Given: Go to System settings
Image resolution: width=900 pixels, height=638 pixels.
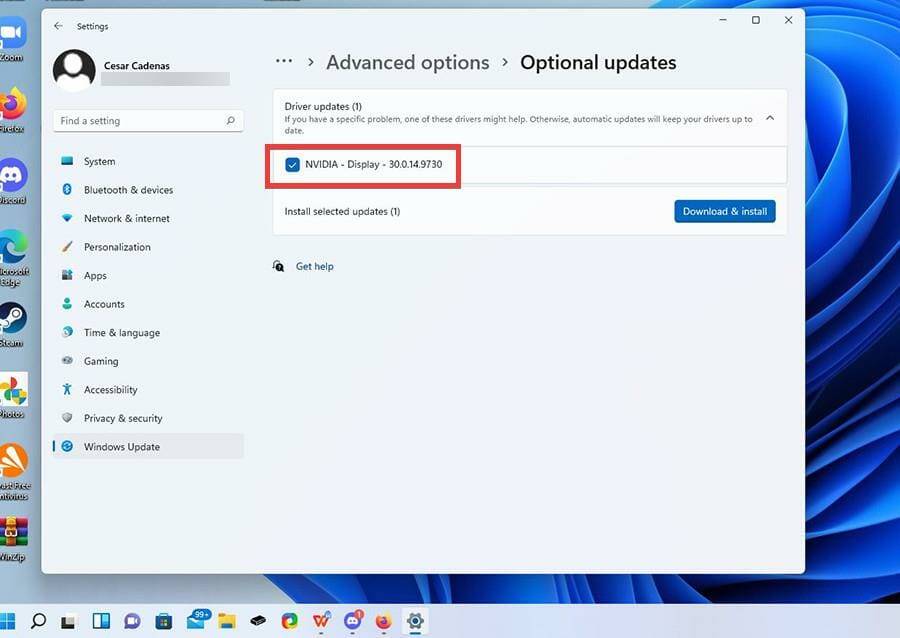Looking at the screenshot, I should coord(148,161).
